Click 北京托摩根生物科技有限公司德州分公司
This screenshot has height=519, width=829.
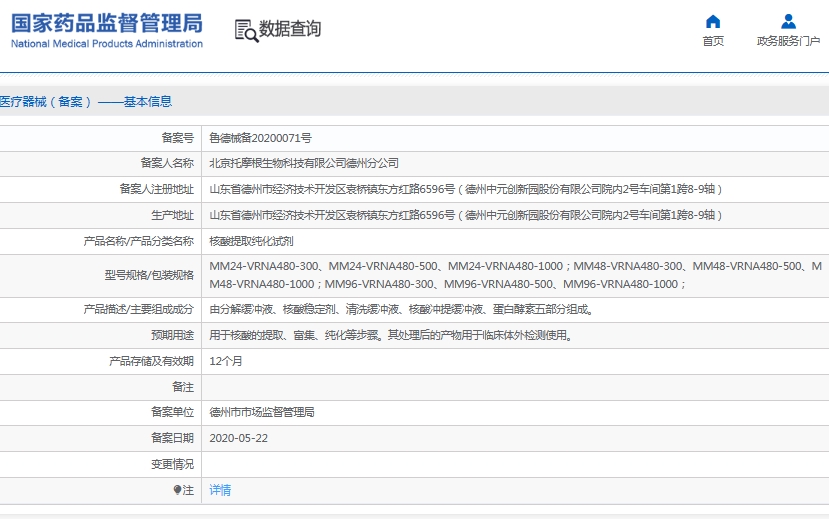pos(304,163)
